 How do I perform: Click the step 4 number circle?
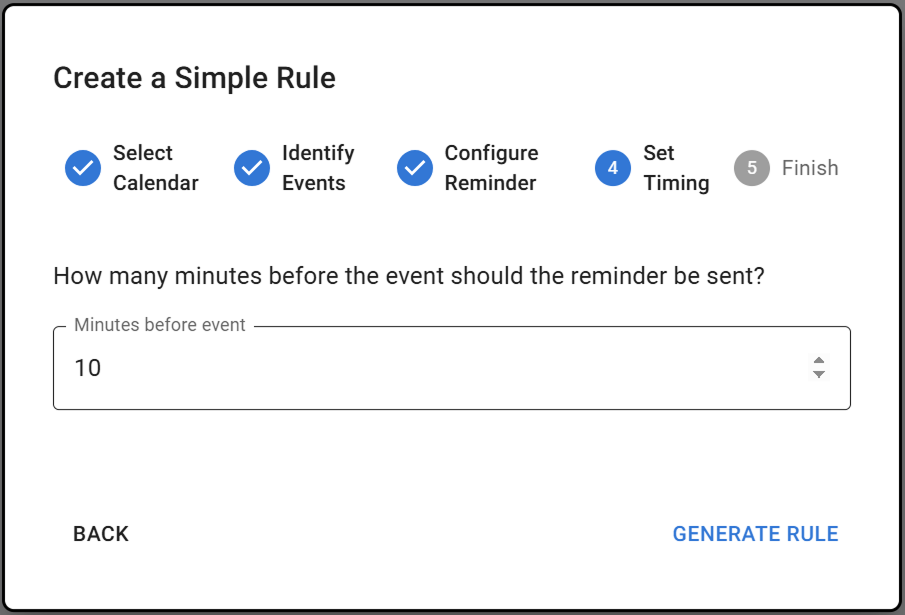click(613, 168)
